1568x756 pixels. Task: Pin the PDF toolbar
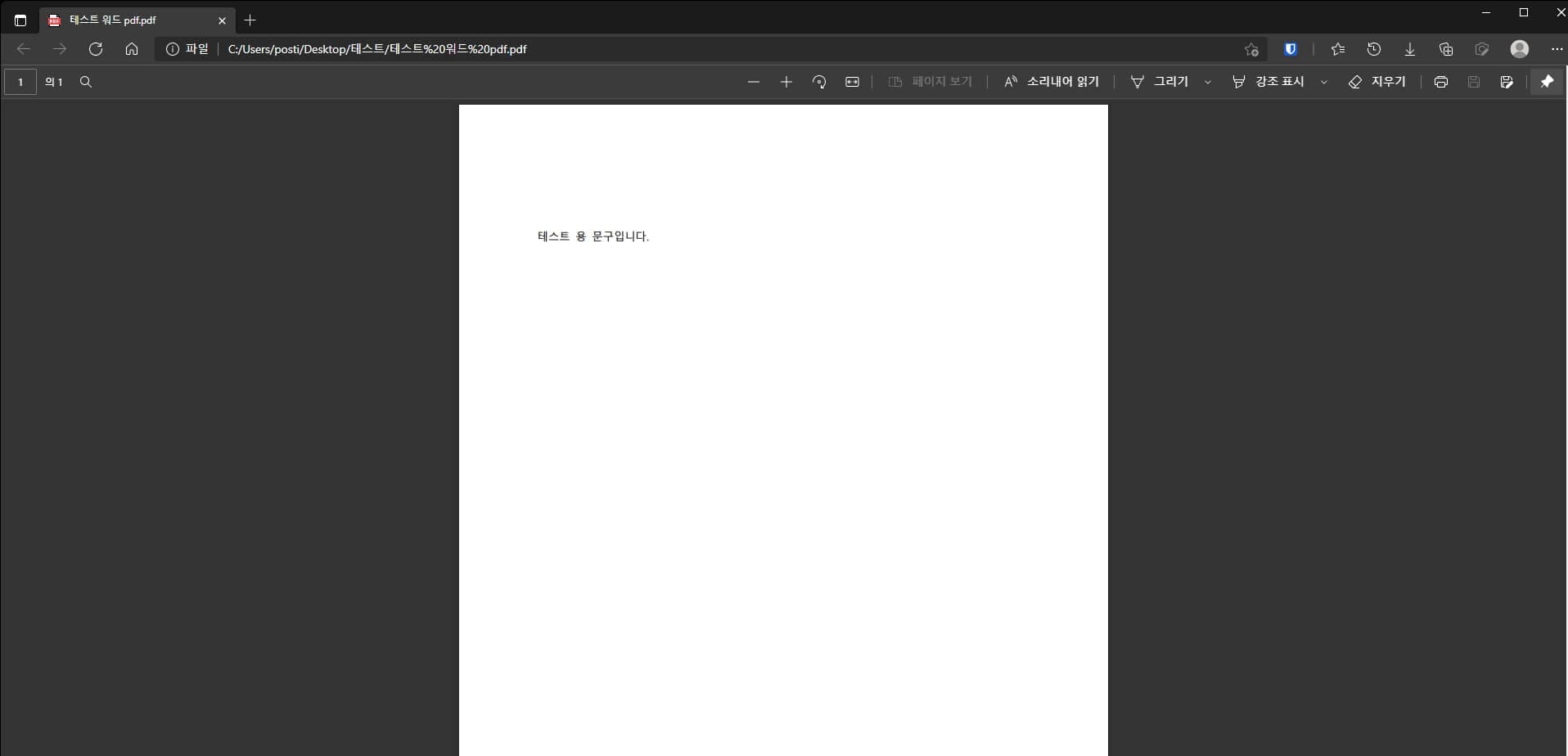[1548, 81]
